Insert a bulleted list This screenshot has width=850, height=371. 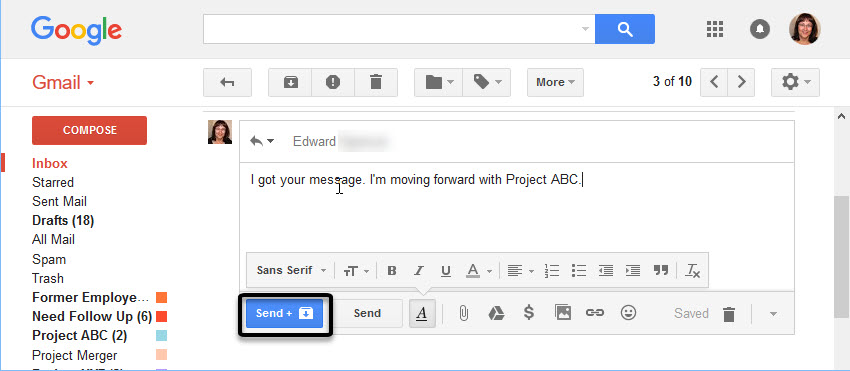(x=578, y=270)
